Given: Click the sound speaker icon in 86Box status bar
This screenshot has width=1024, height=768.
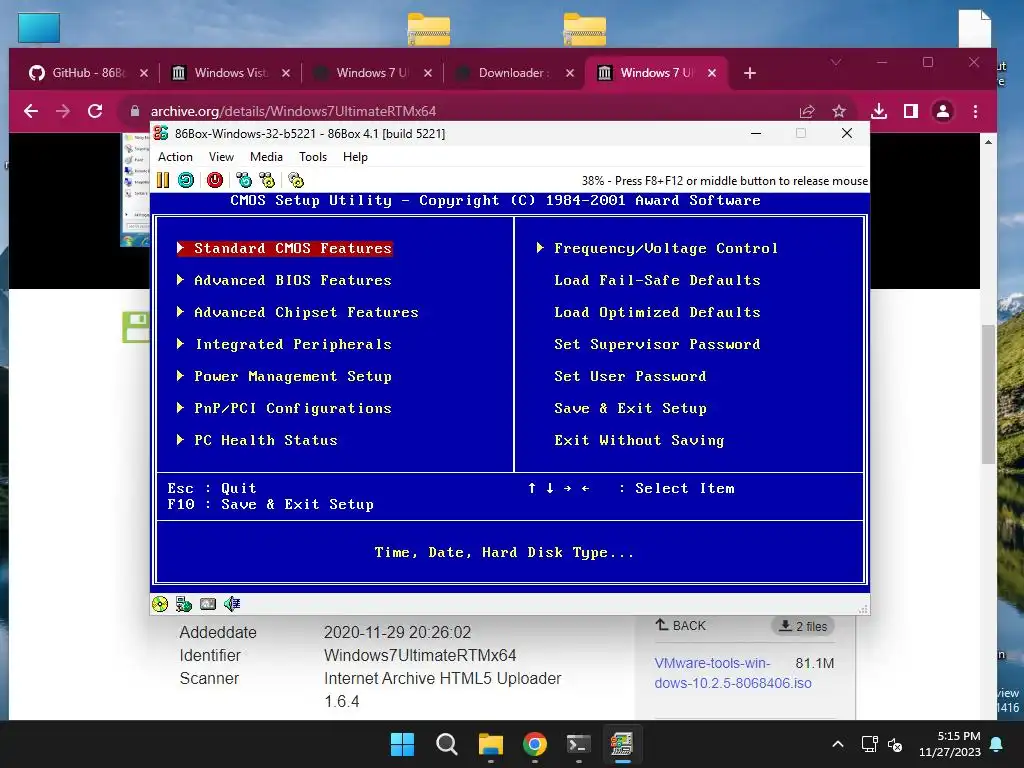Looking at the screenshot, I should pyautogui.click(x=232, y=604).
